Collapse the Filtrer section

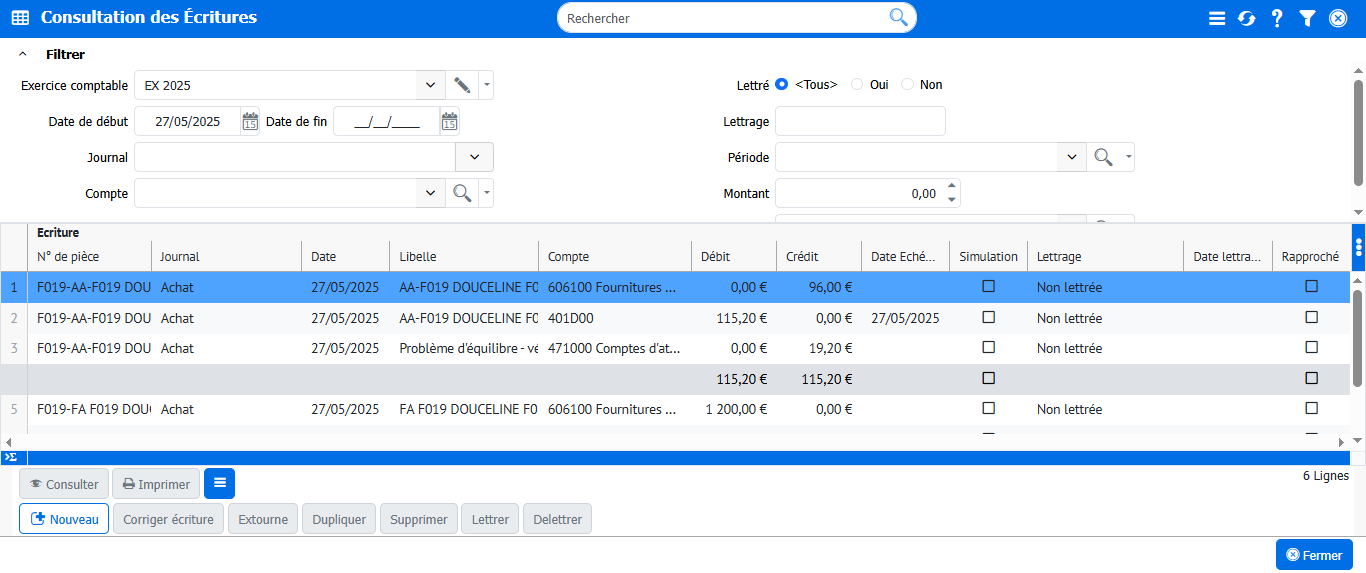23,55
